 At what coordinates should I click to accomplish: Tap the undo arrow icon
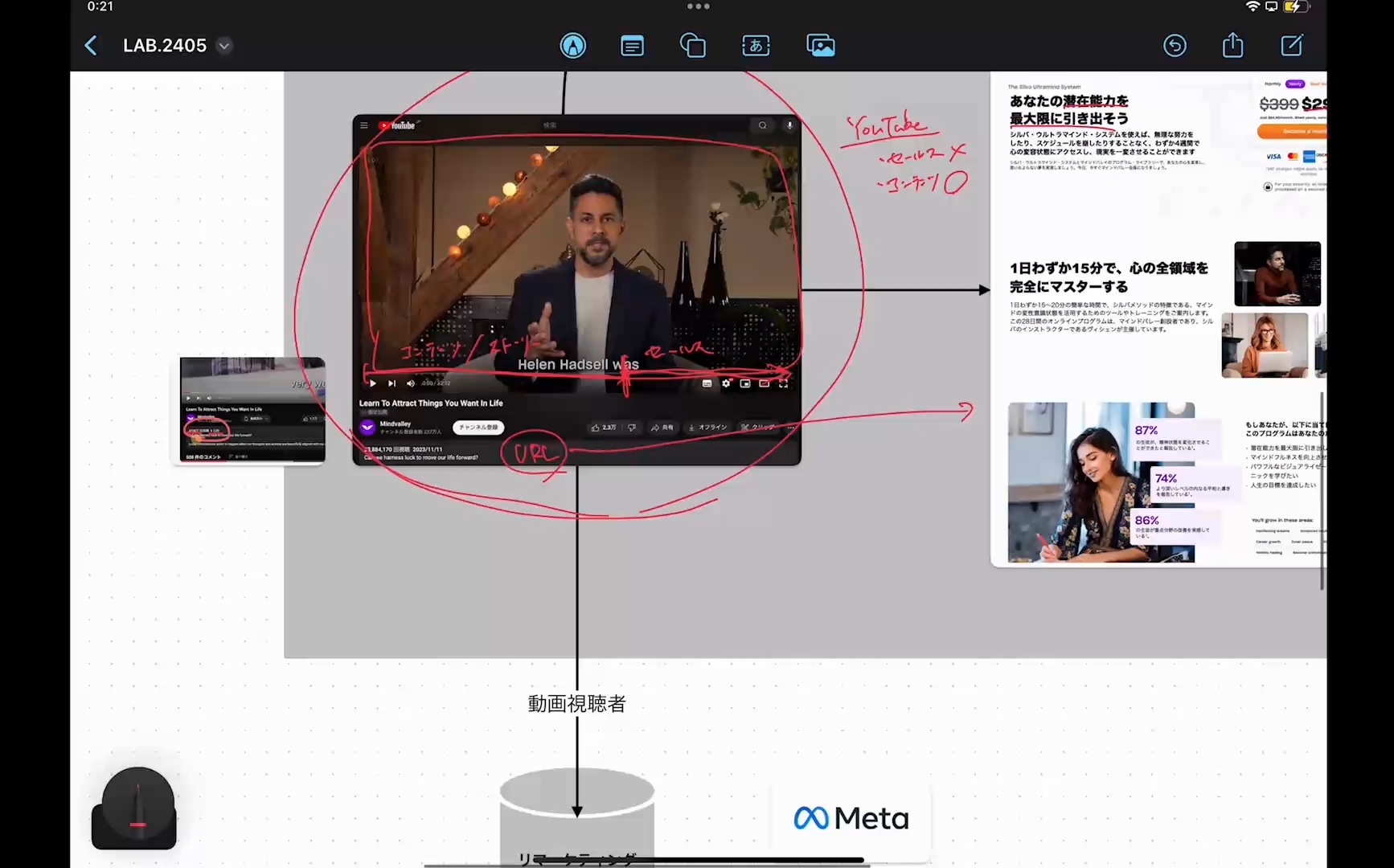pos(1175,46)
